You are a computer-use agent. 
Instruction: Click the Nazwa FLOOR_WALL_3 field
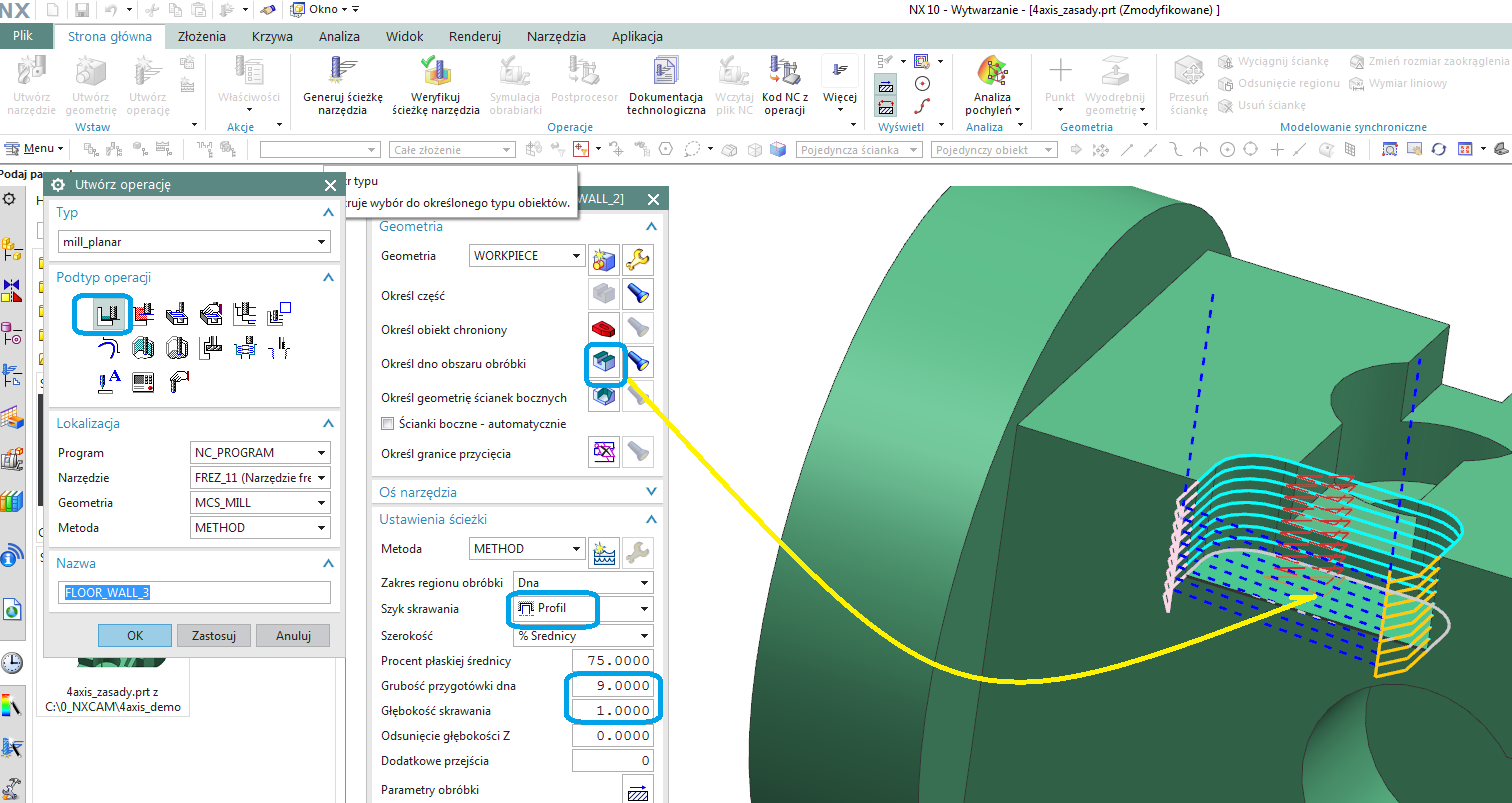pos(194,592)
